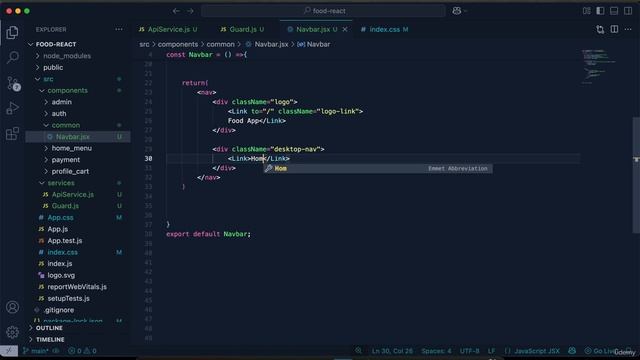Open the Run and Debug view icon
Image resolution: width=640 pixels, height=360 pixels.
pyautogui.click(x=12, y=108)
